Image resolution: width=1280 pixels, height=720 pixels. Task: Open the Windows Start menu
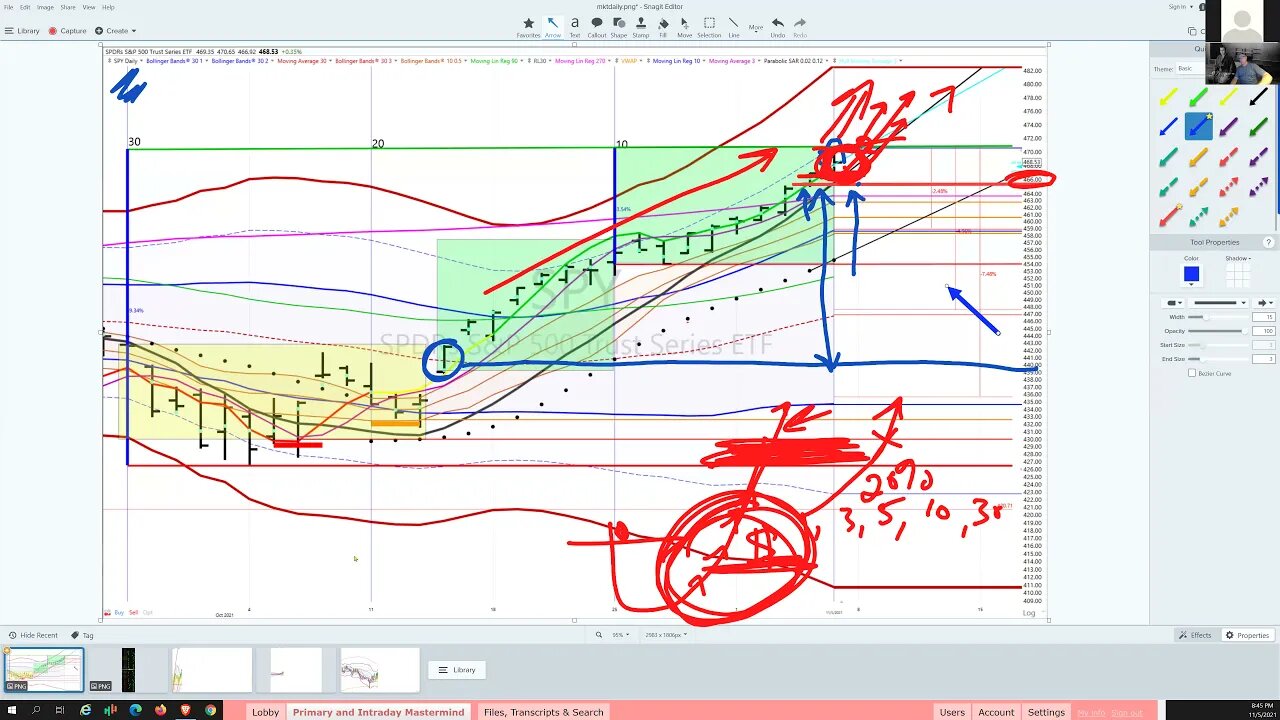[x=11, y=710]
